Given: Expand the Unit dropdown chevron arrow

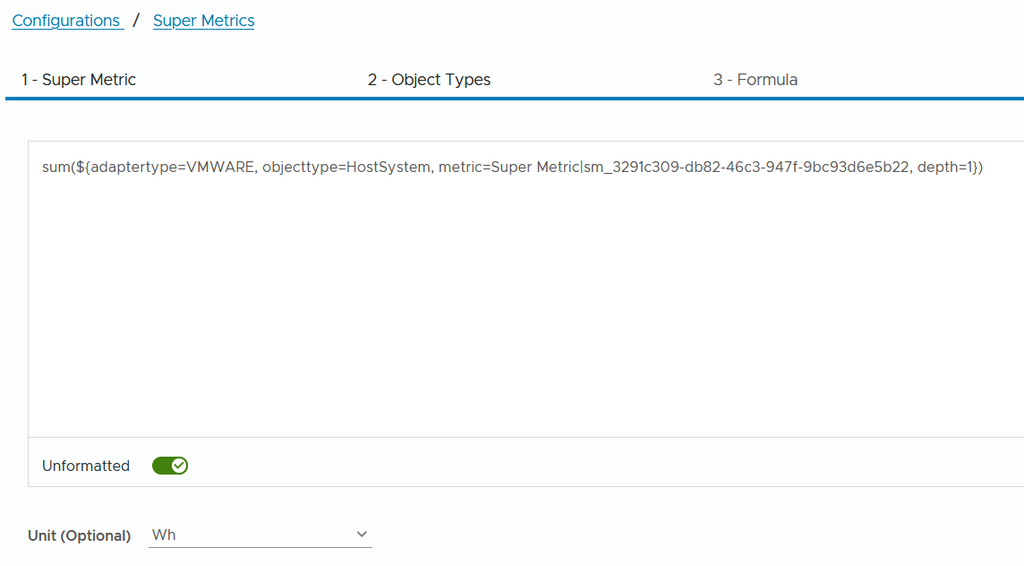Looking at the screenshot, I should pos(361,535).
